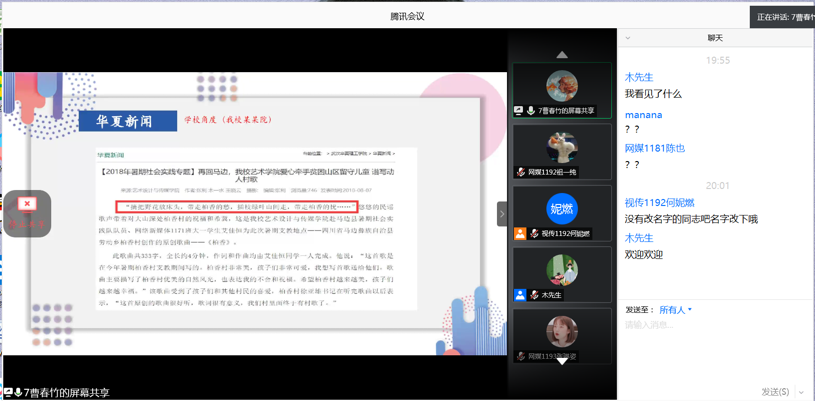Expand the send options arrow beside 发送(S)
Image resolution: width=815 pixels, height=401 pixels.
[801, 392]
